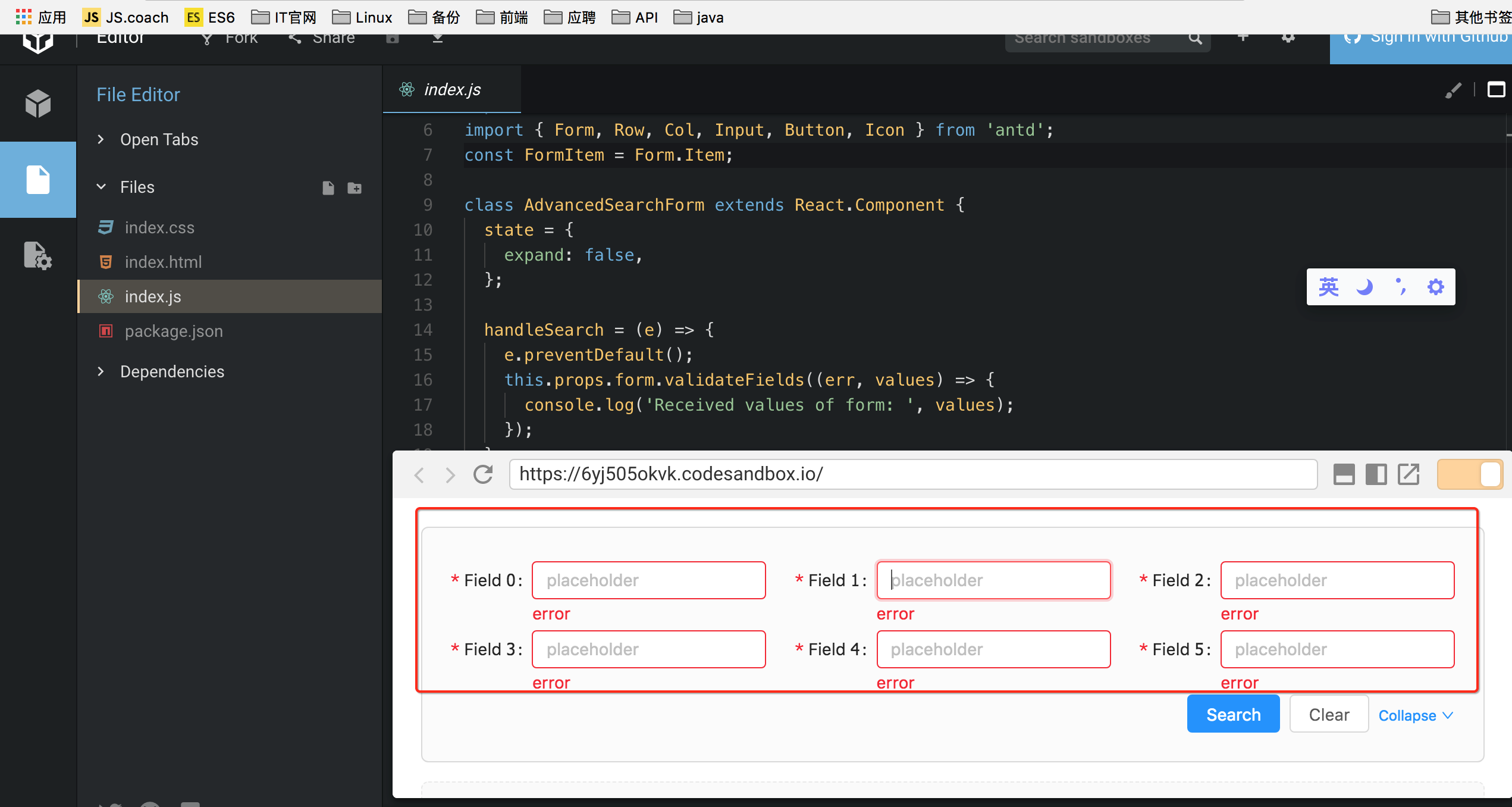
Task: Open preview in a new window
Action: (1409, 474)
